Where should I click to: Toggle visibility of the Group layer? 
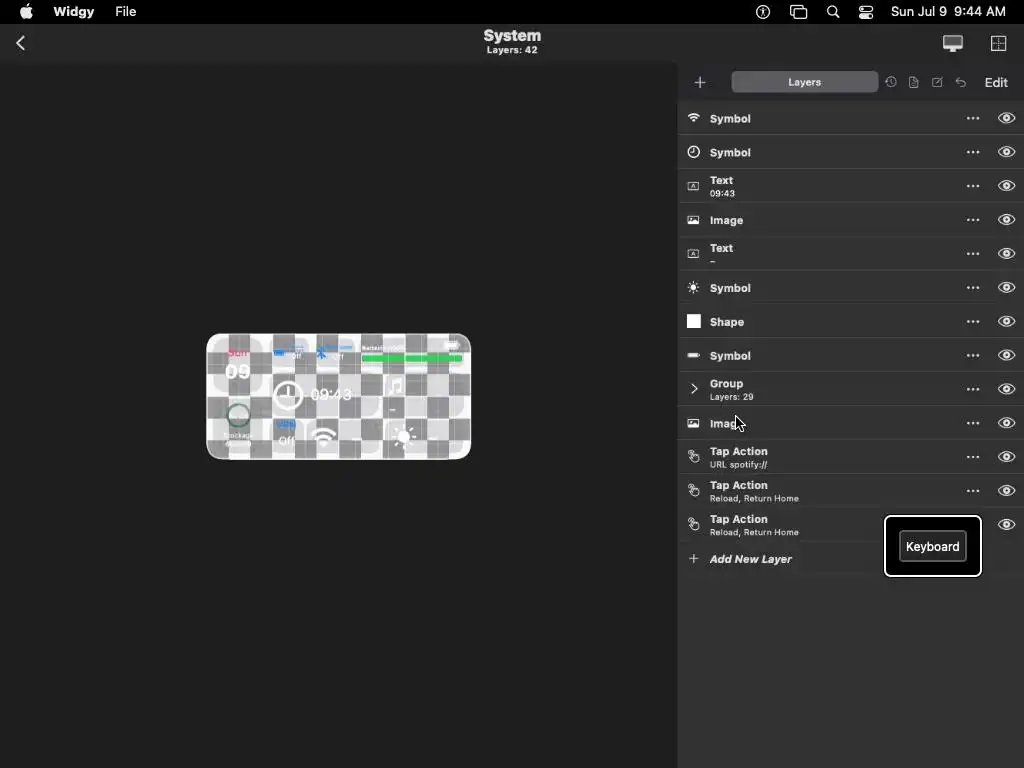pos(1006,389)
